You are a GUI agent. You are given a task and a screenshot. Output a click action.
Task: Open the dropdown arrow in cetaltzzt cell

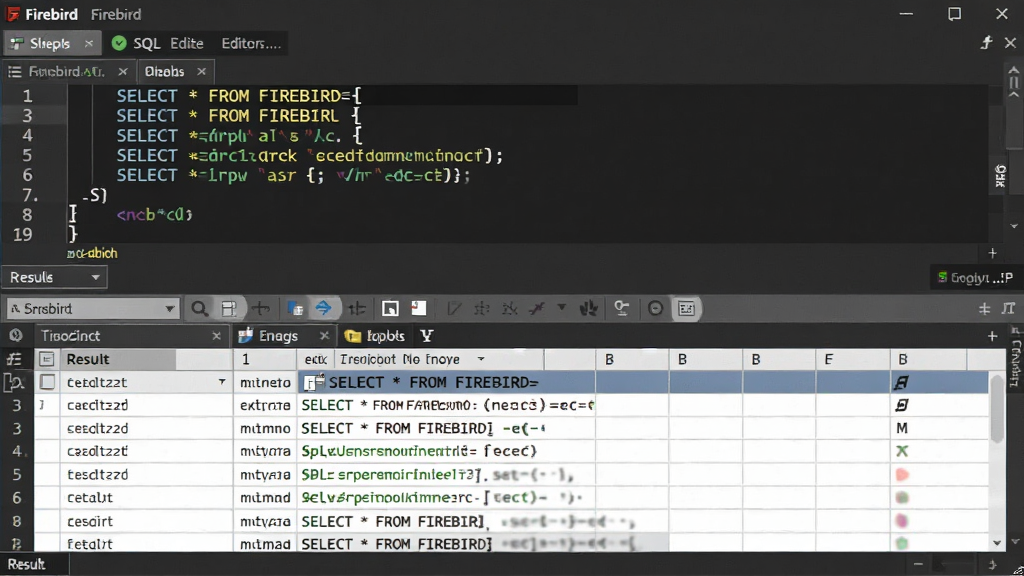pyautogui.click(x=222, y=382)
